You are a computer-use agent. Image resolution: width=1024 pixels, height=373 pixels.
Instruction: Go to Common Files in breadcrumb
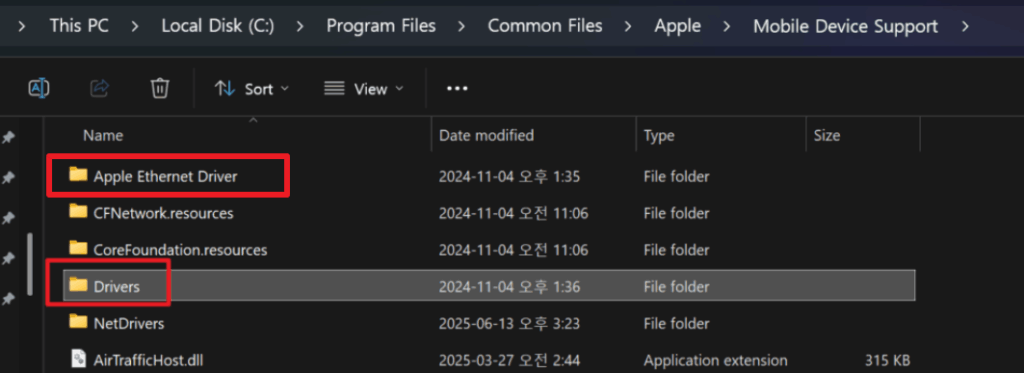click(545, 26)
